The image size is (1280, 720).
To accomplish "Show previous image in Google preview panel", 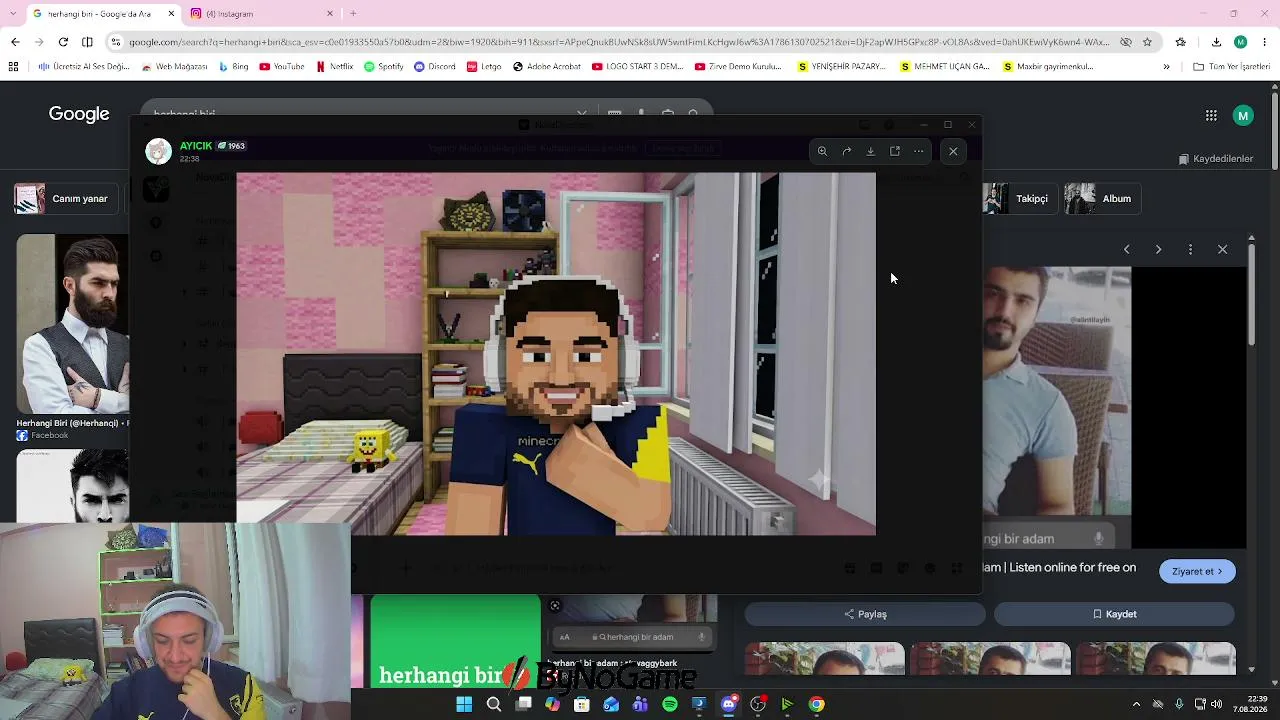I will click(1126, 249).
